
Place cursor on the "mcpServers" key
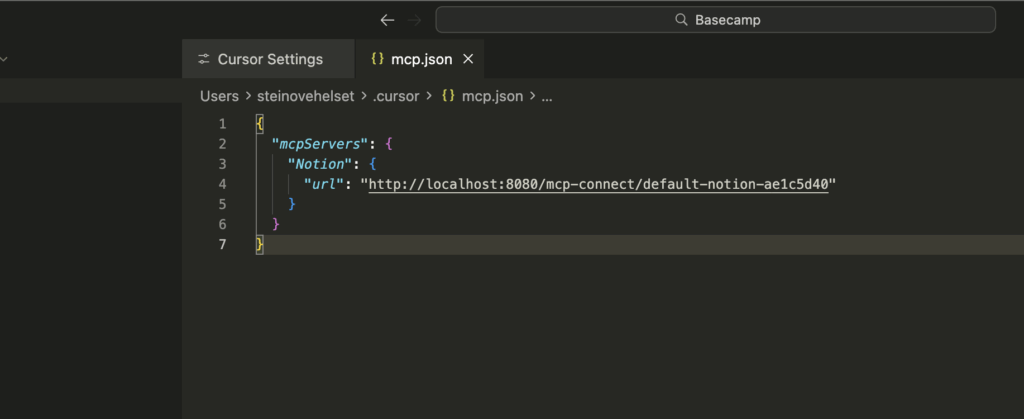pos(311,144)
